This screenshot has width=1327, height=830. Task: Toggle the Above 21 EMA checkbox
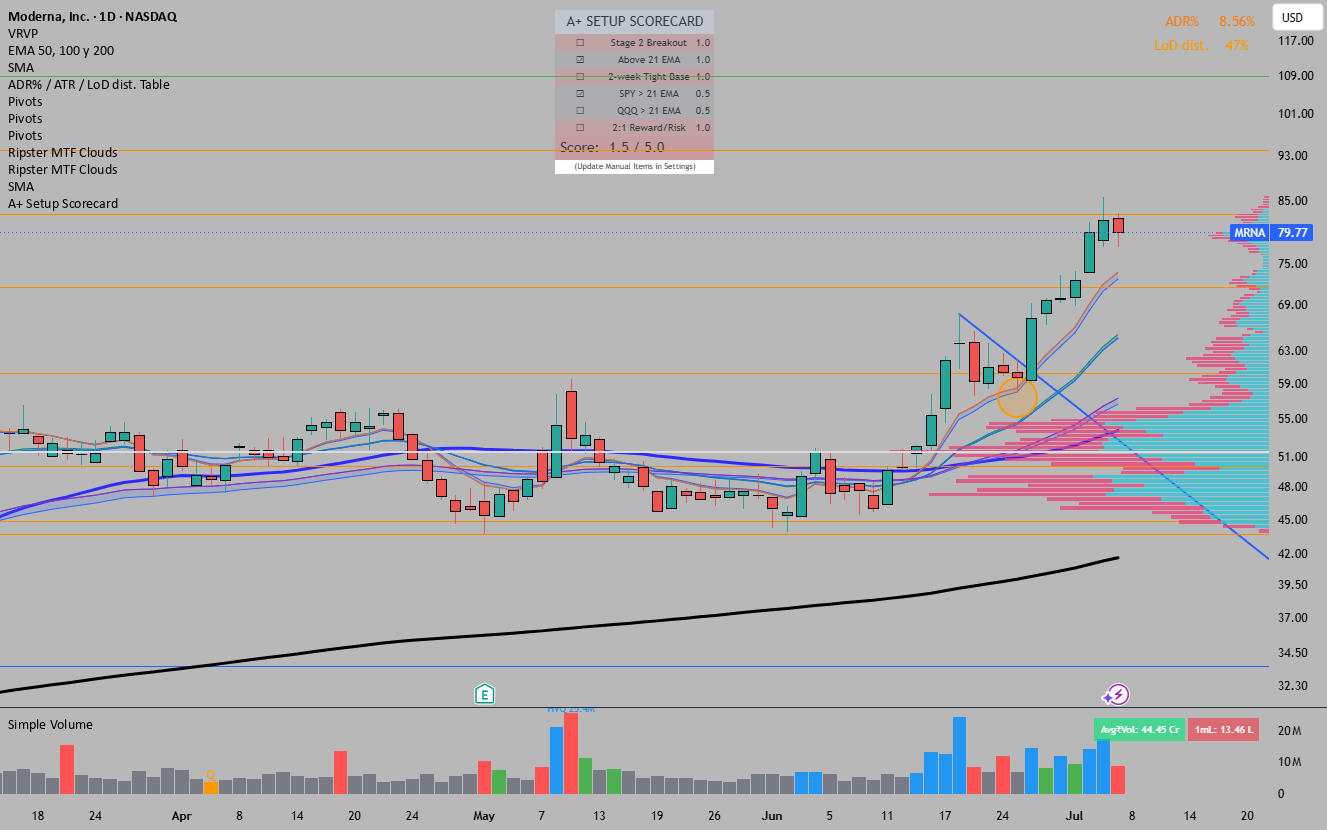[x=580, y=60]
